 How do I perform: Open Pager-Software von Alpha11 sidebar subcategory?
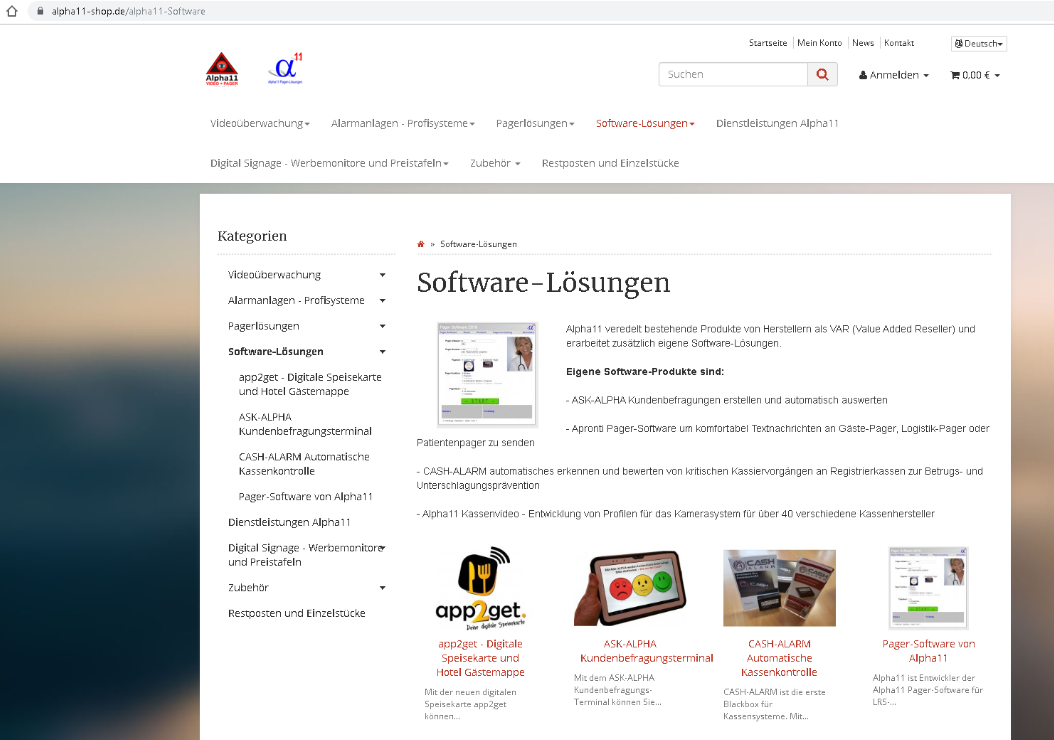click(305, 497)
